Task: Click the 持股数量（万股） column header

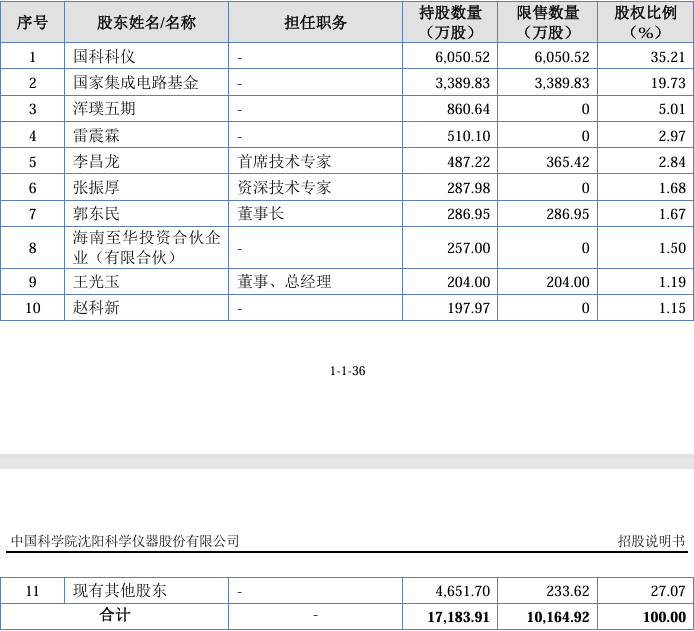Action: 450,23
